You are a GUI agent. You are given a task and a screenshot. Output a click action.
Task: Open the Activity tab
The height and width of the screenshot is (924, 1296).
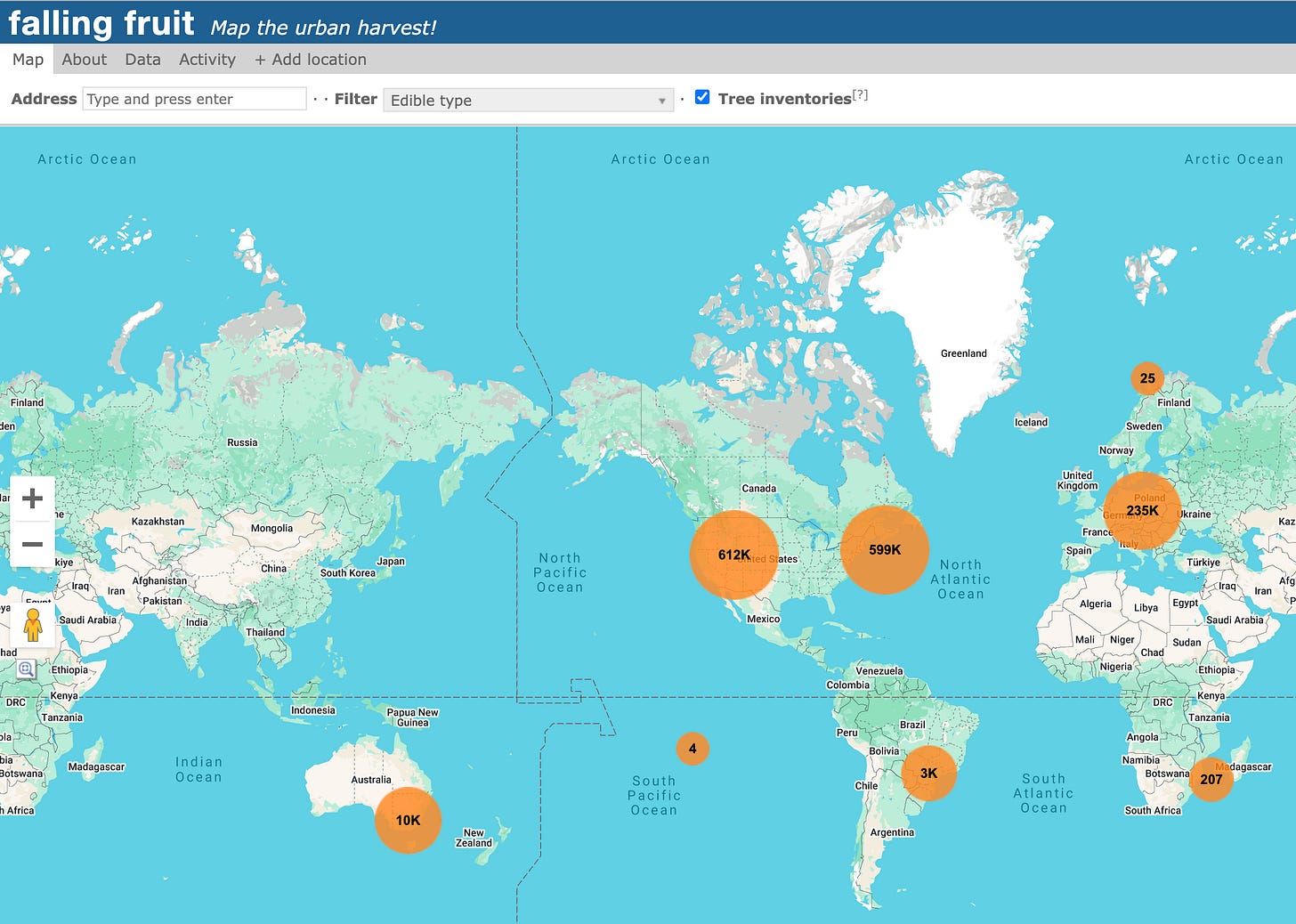[x=207, y=59]
